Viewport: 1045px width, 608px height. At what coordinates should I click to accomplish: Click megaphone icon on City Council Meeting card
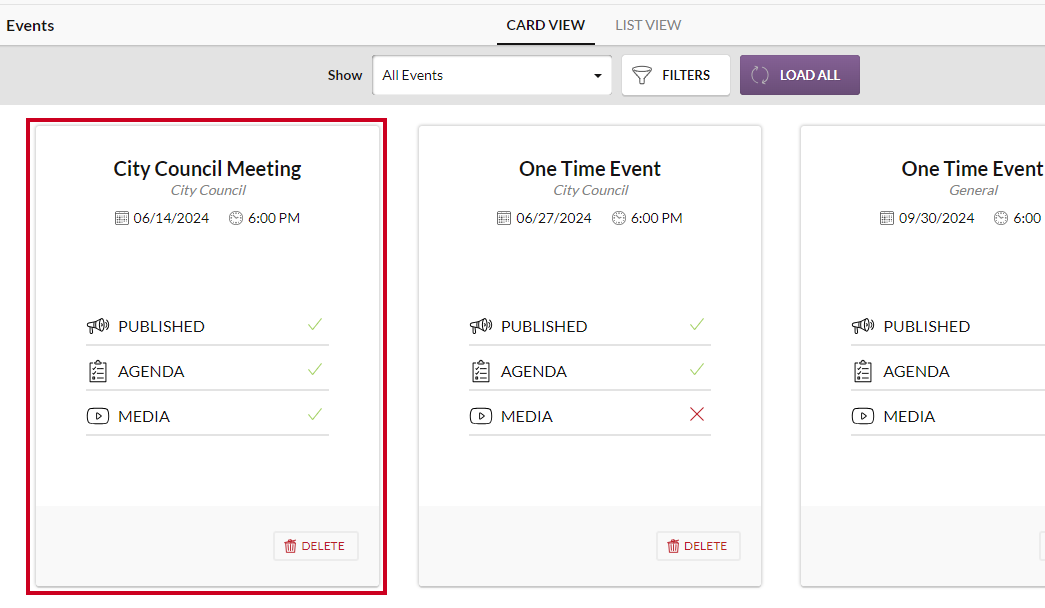click(x=98, y=326)
